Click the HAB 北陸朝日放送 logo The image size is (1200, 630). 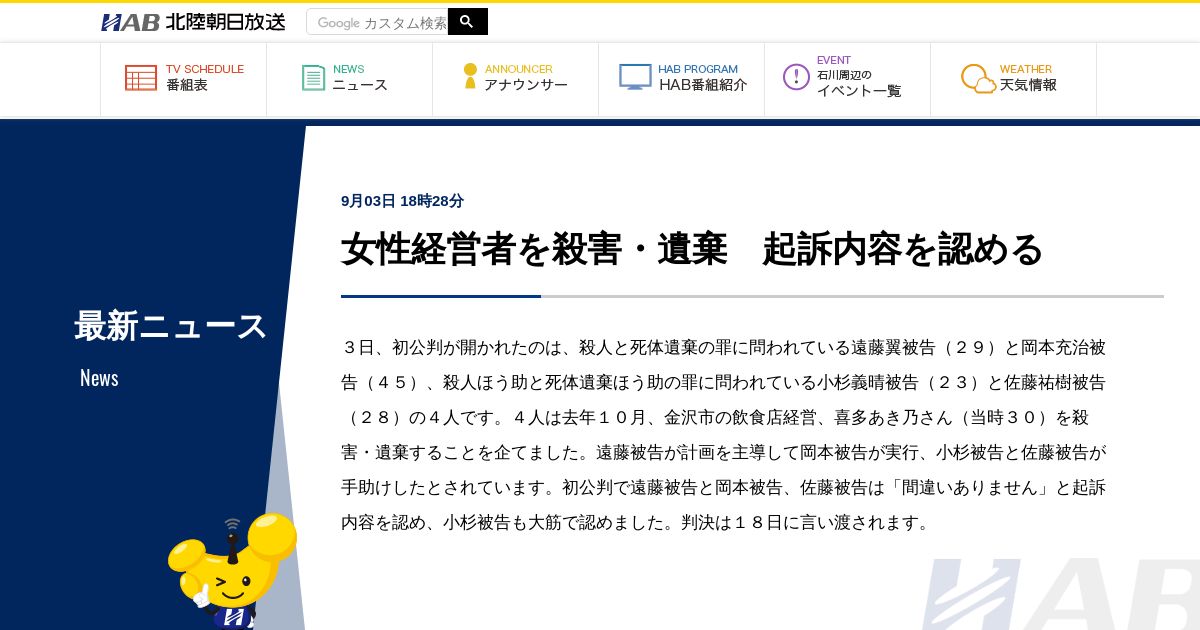click(x=193, y=22)
